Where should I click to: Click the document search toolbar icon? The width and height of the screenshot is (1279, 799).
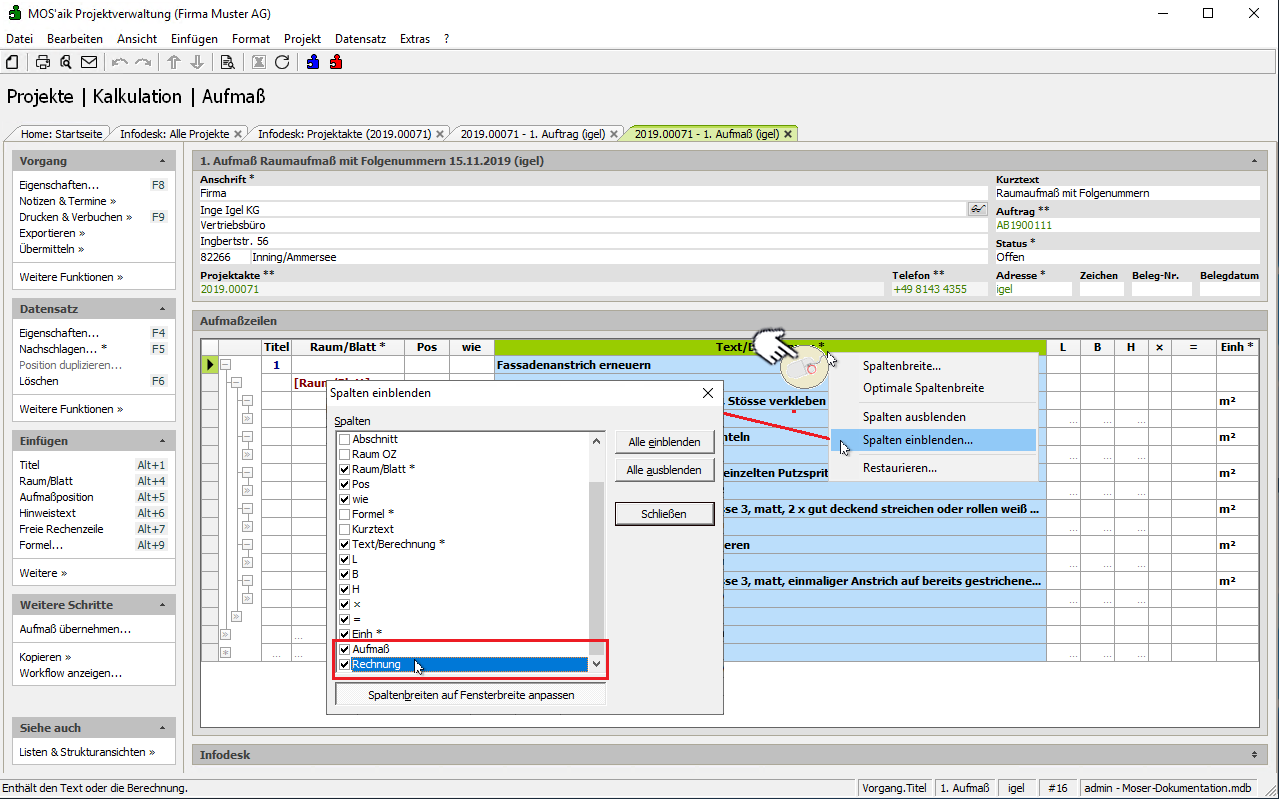point(228,62)
